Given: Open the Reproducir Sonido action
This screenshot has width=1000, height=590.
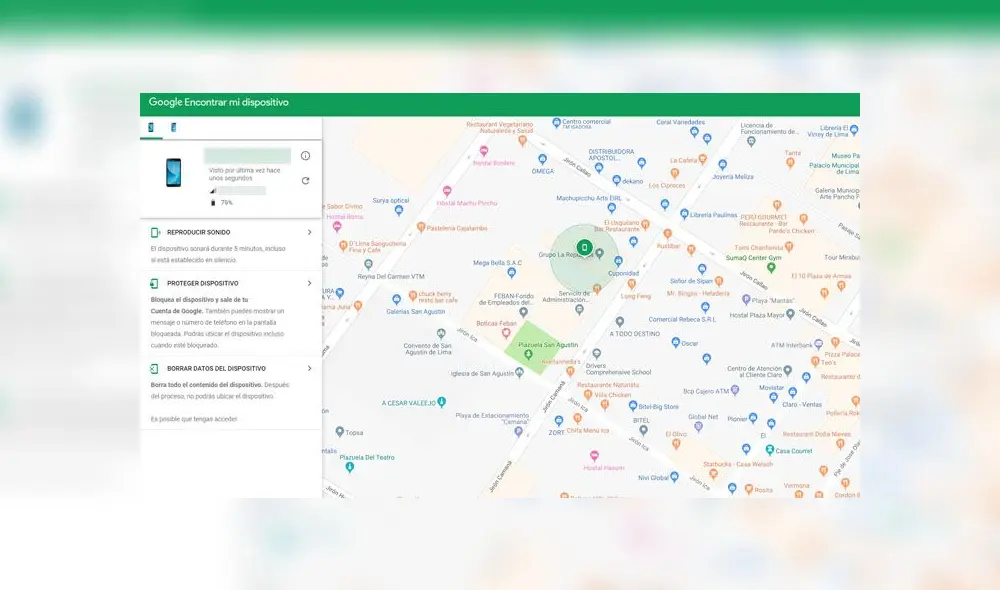Looking at the screenshot, I should click(x=225, y=231).
